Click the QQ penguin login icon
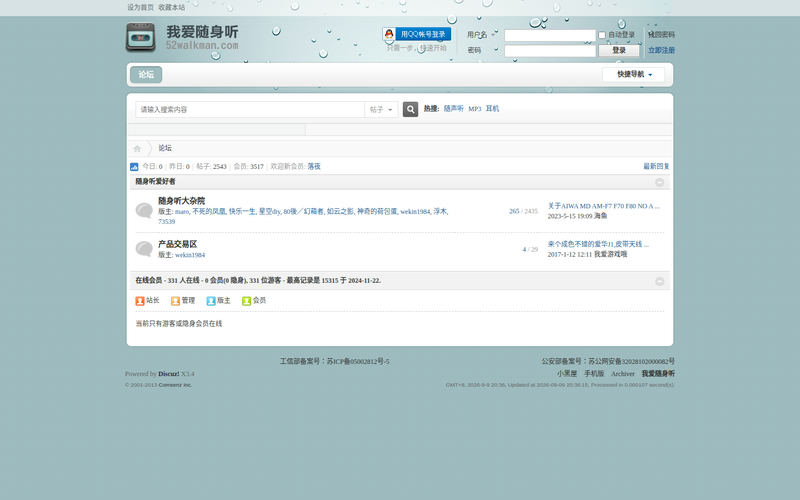Viewport: 800px width, 500px height. [389, 34]
